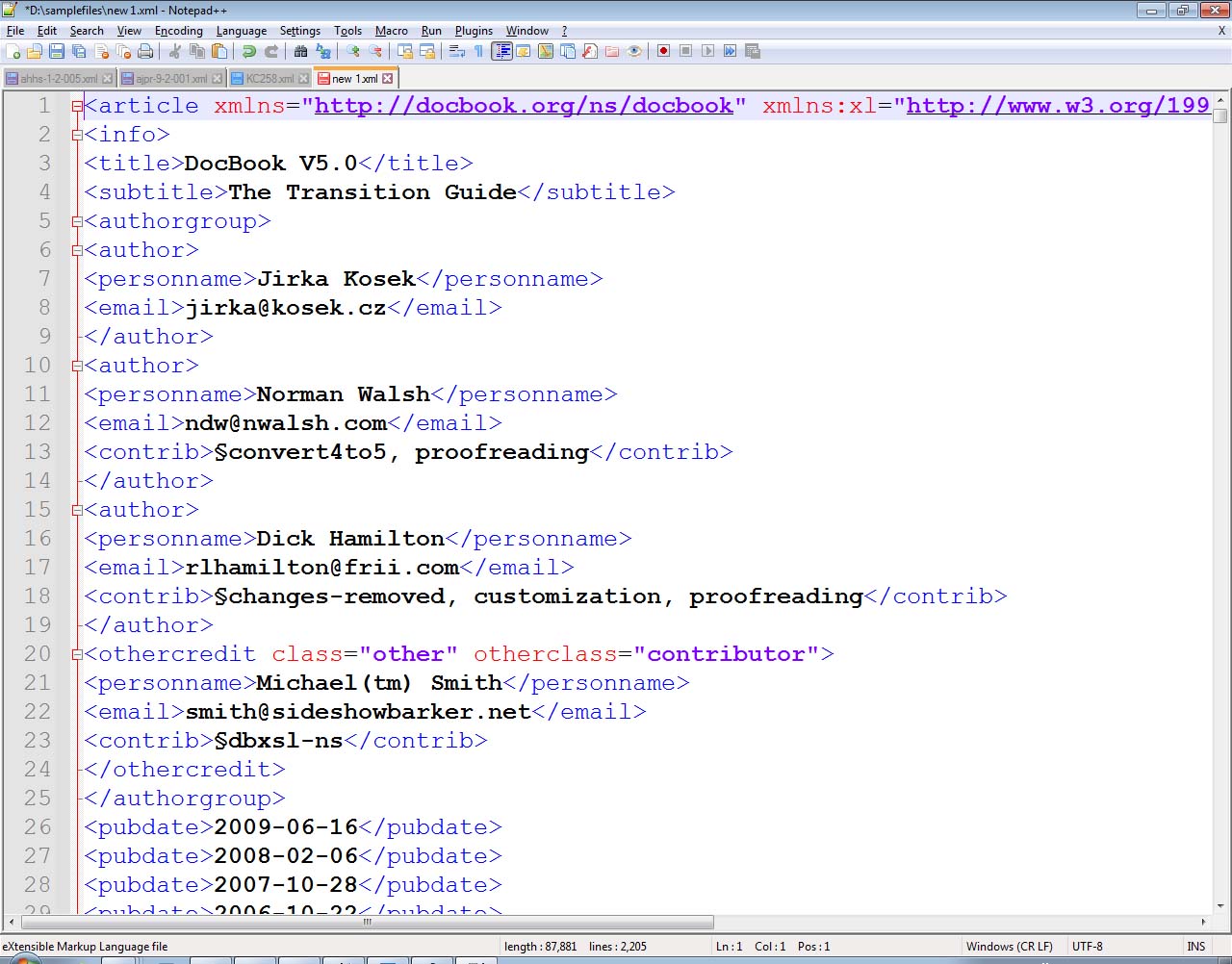This screenshot has height=964, width=1232.
Task: Toggle Word Wrap in the toolbar
Action: pyautogui.click(x=457, y=51)
